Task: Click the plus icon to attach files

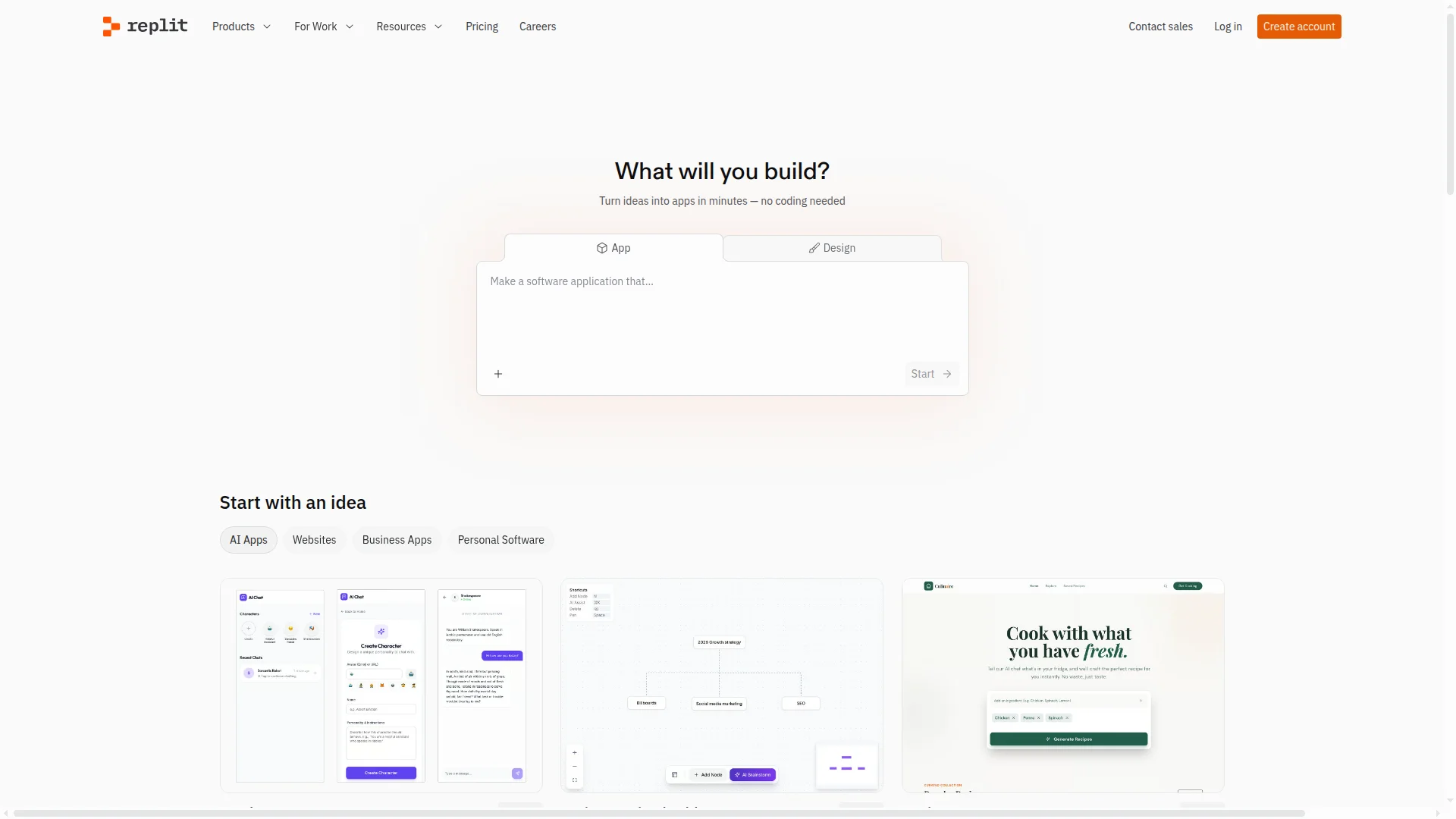Action: [497, 373]
